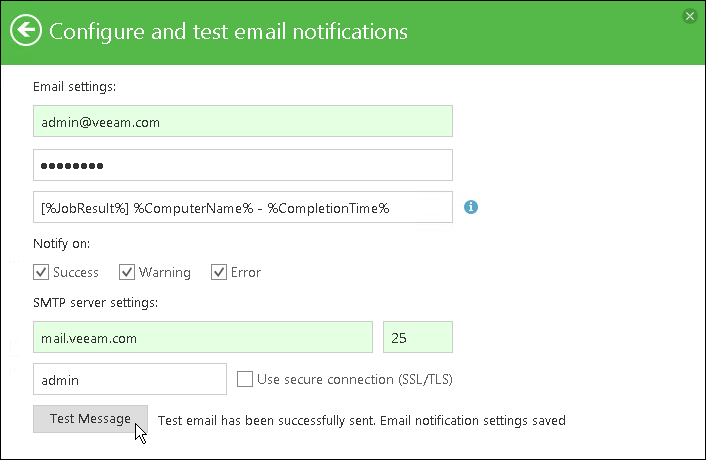Click the "SMTP server settings:" label
Screen dimensions: 706x460
click(x=97, y=302)
